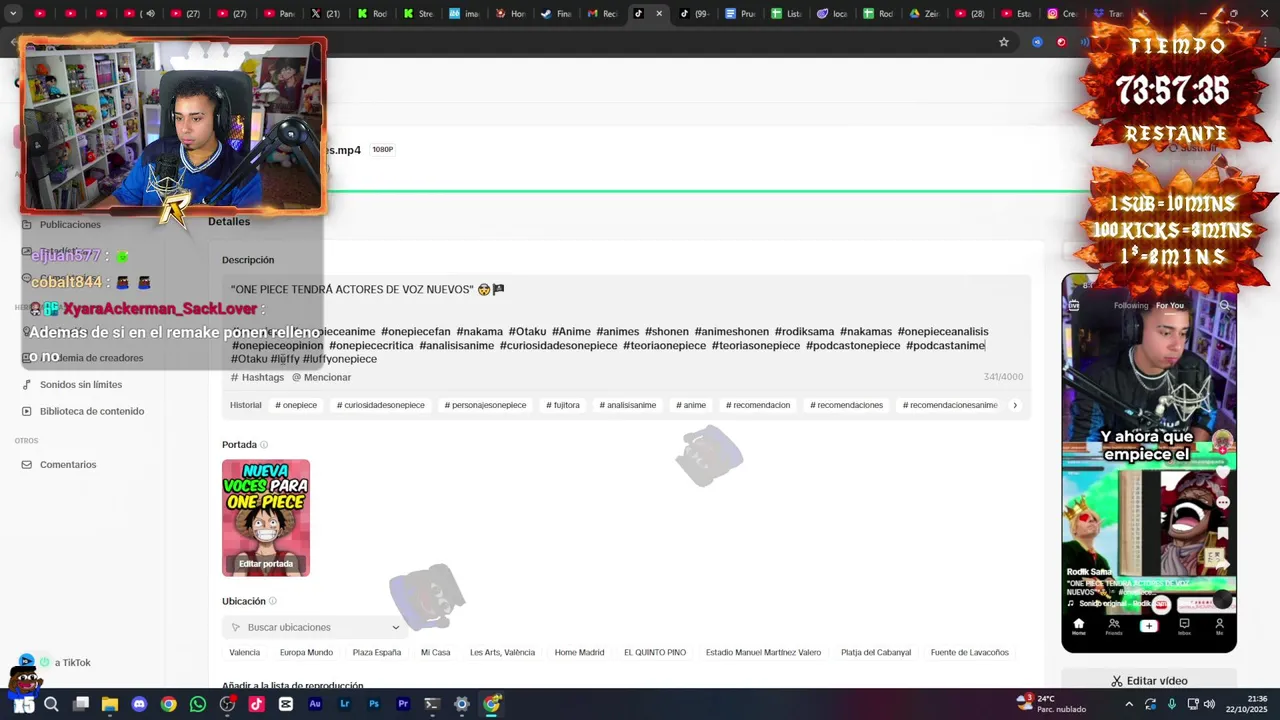Tap Home in the phone preview navigation
Screen dimensions: 1280x720
[1078, 626]
